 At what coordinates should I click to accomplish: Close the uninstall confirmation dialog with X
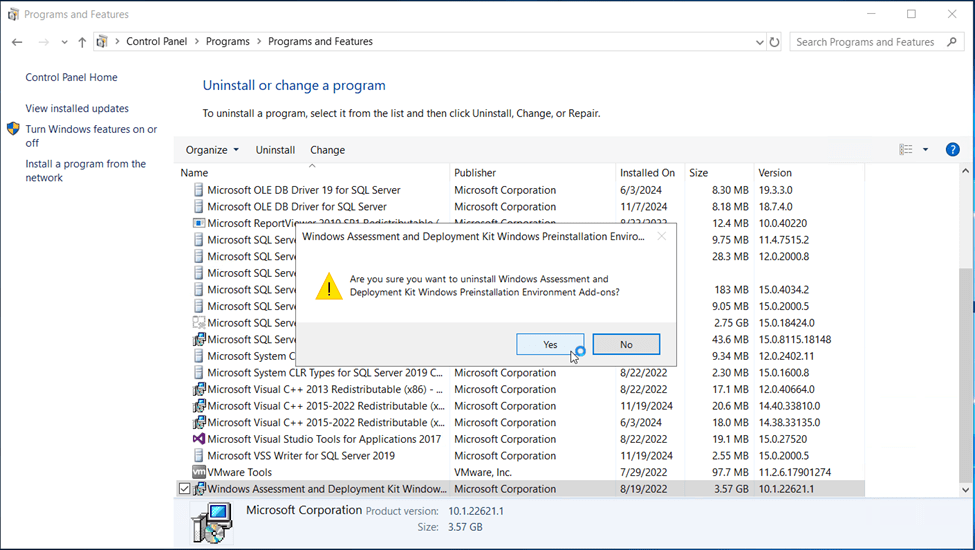pos(661,237)
